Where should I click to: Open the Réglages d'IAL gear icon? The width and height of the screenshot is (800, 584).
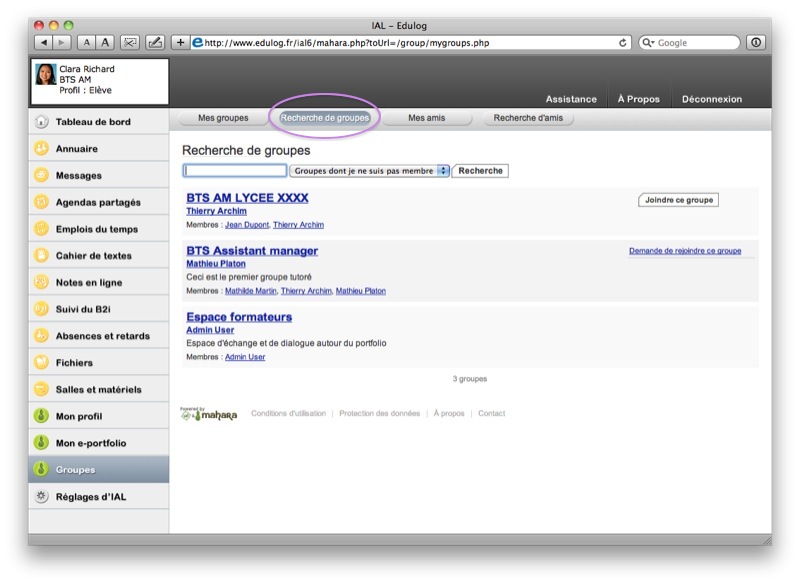(x=41, y=496)
